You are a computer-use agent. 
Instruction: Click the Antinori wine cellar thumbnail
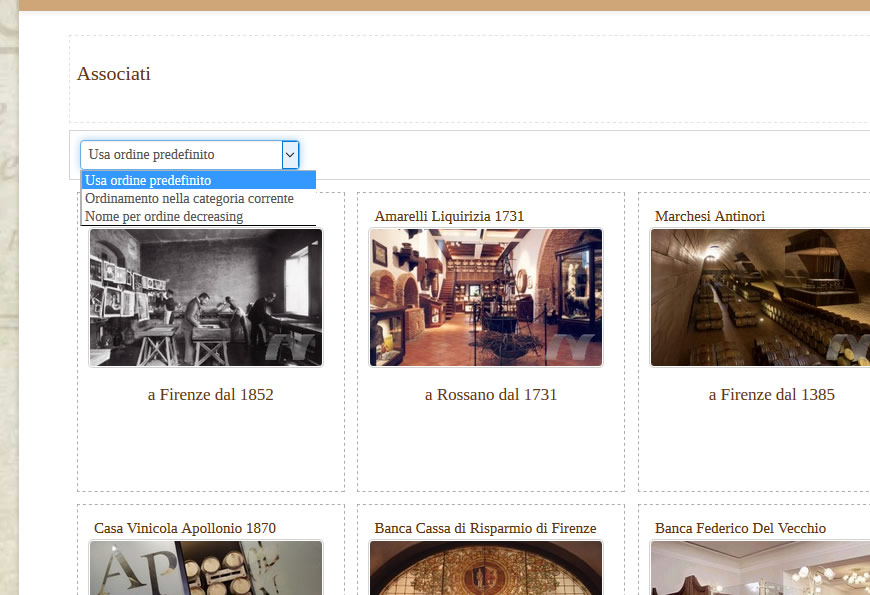tap(760, 298)
